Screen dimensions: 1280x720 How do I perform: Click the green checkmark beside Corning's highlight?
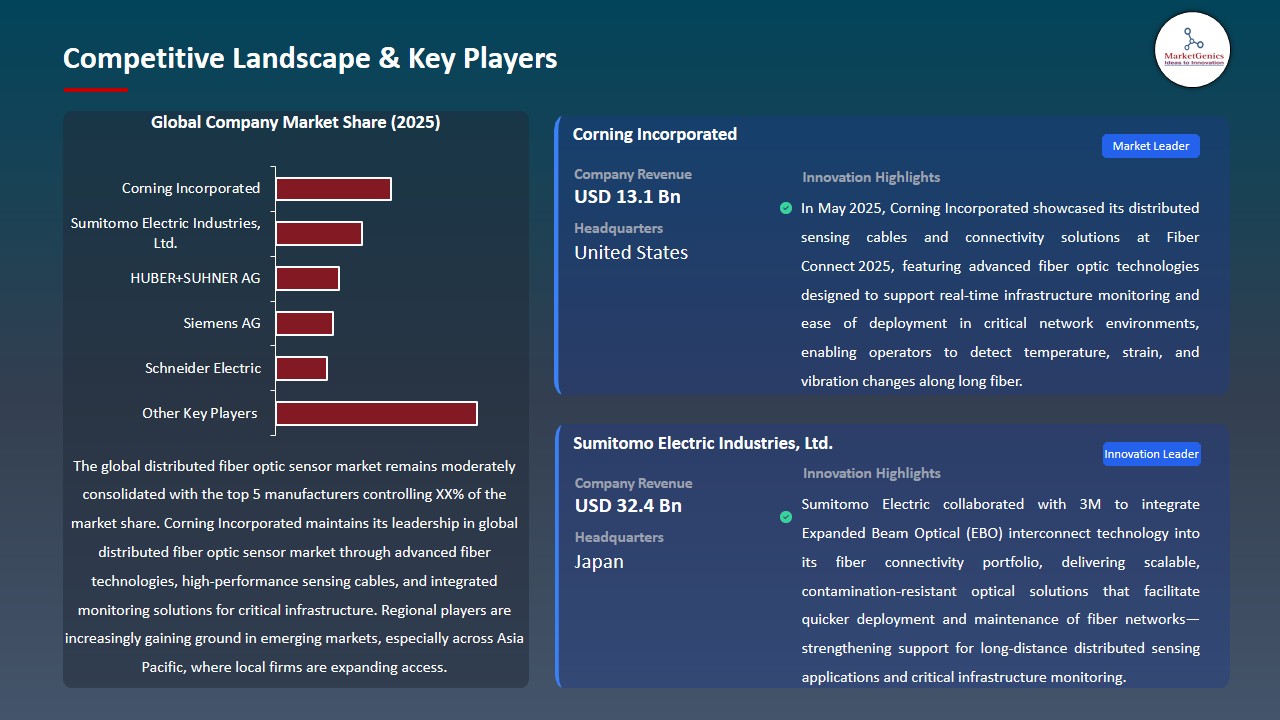coord(786,209)
